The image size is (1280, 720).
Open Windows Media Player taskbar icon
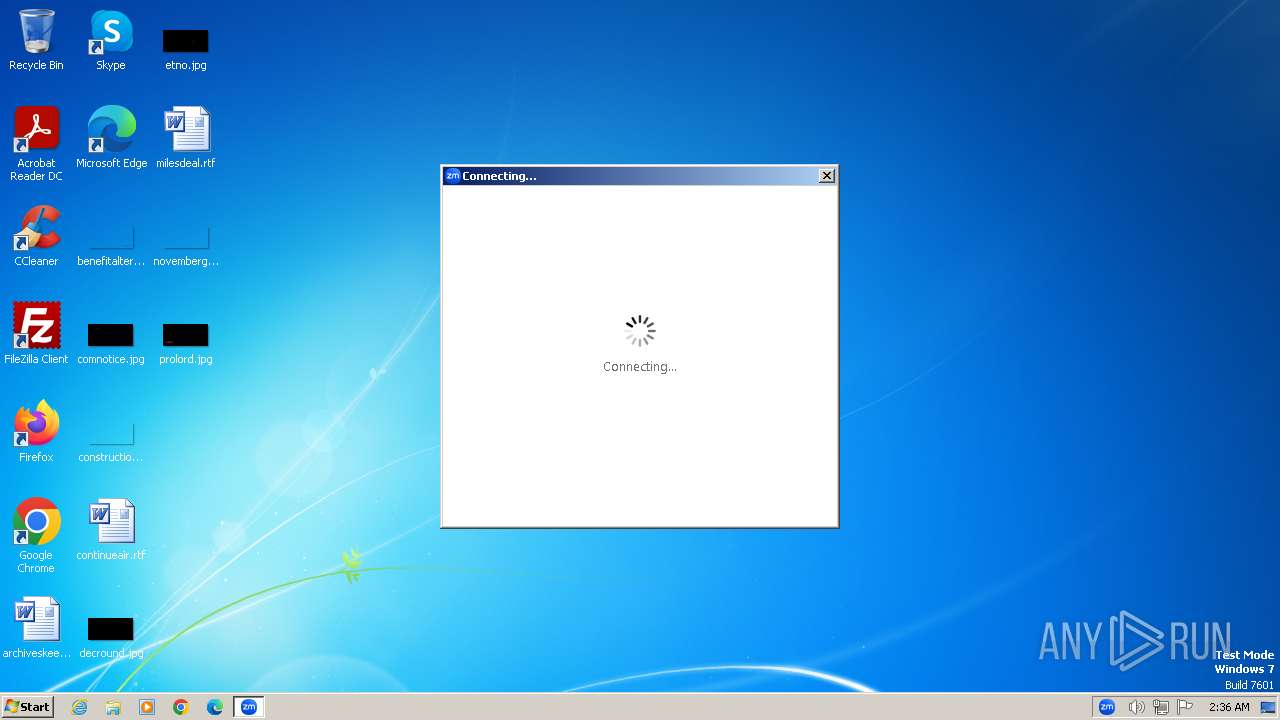147,707
